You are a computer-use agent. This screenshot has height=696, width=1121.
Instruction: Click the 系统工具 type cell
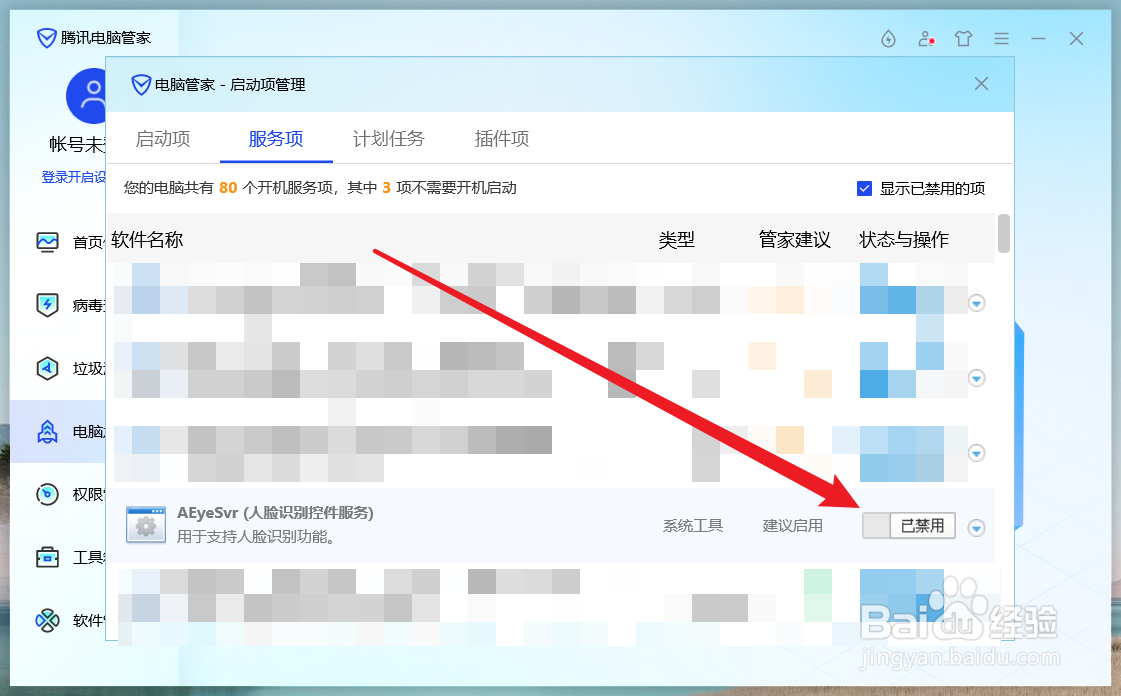[x=693, y=526]
